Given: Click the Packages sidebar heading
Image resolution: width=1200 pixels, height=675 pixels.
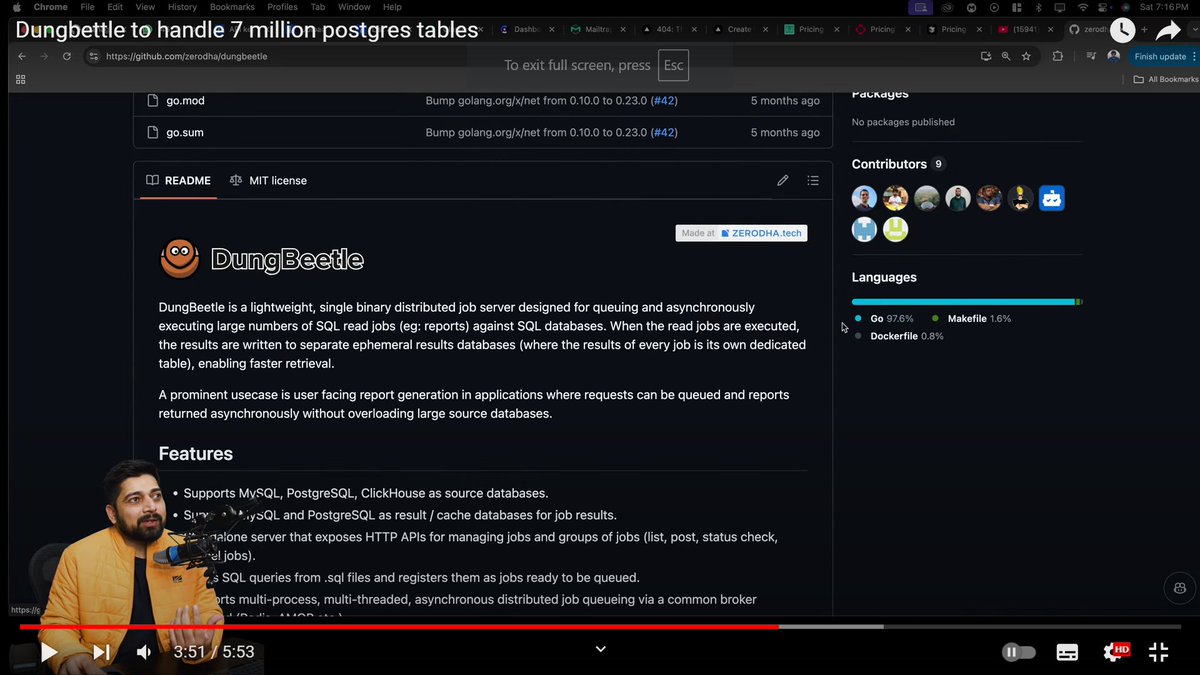Looking at the screenshot, I should point(880,94).
